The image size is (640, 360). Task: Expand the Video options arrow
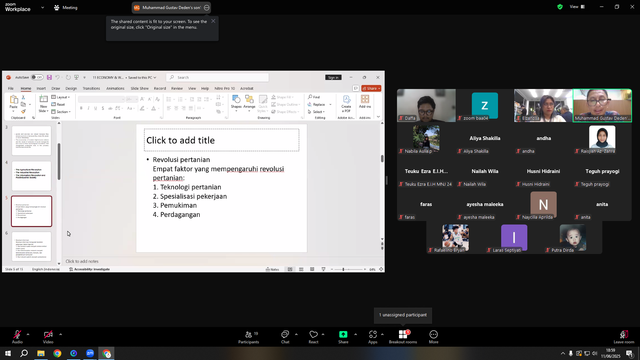(60, 334)
